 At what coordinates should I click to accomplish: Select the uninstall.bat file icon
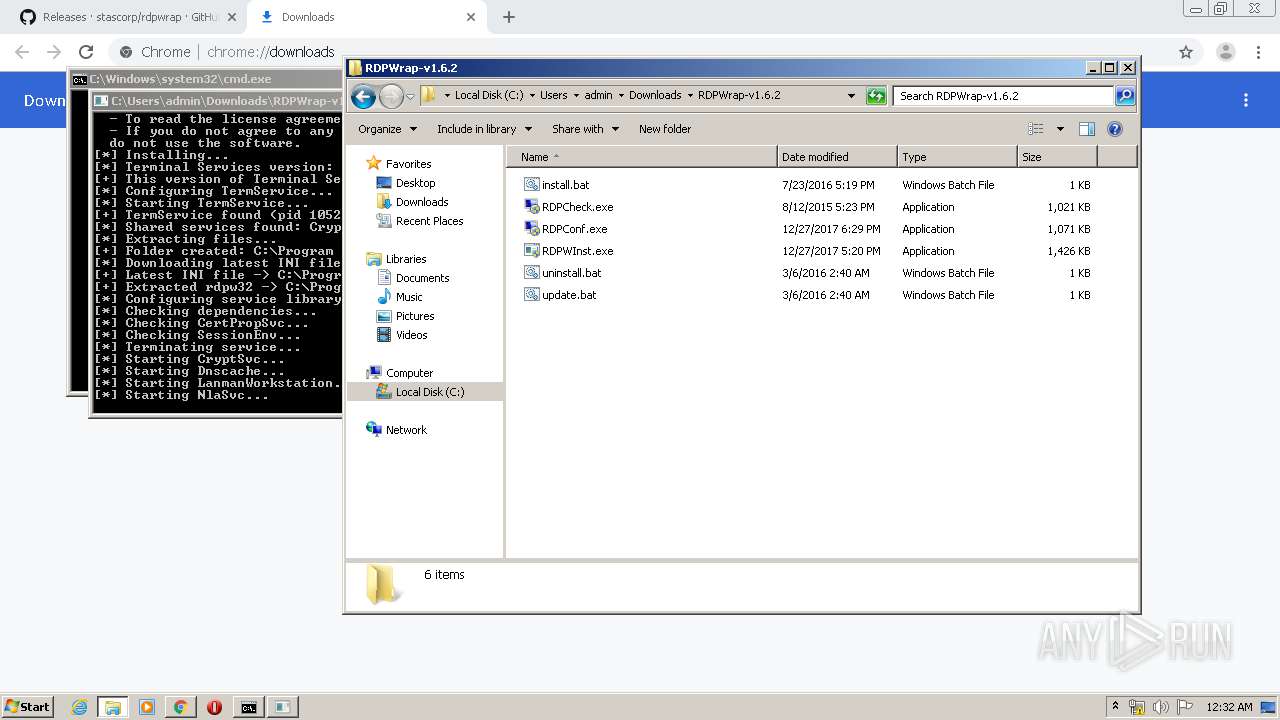point(532,273)
